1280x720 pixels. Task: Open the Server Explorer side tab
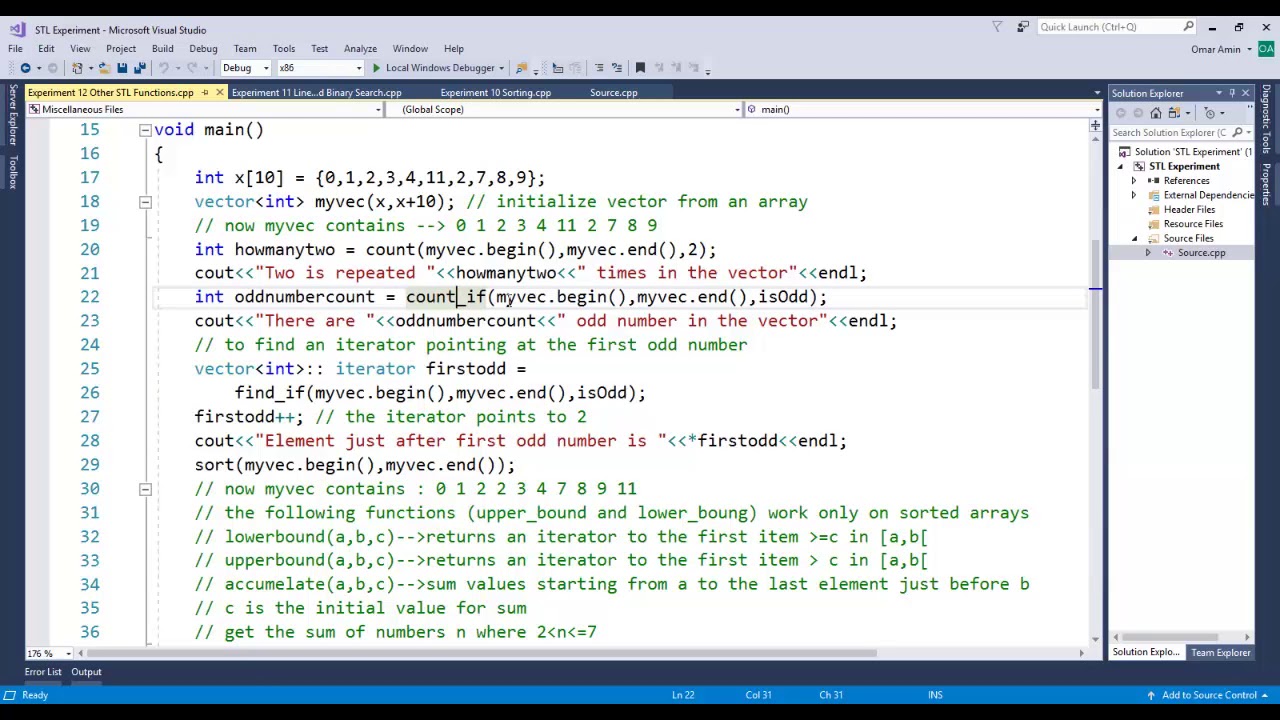coord(12,115)
